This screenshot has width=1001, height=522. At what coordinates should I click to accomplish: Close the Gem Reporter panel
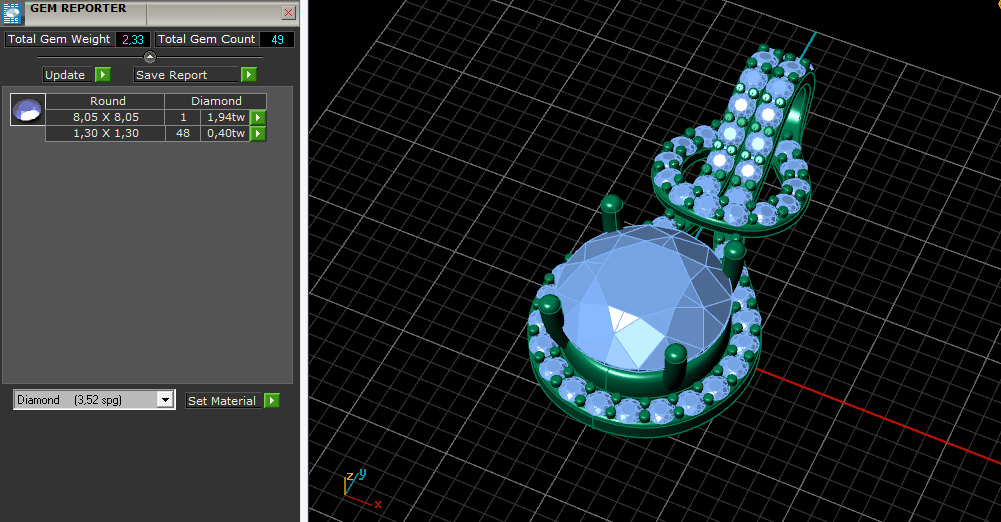[289, 13]
